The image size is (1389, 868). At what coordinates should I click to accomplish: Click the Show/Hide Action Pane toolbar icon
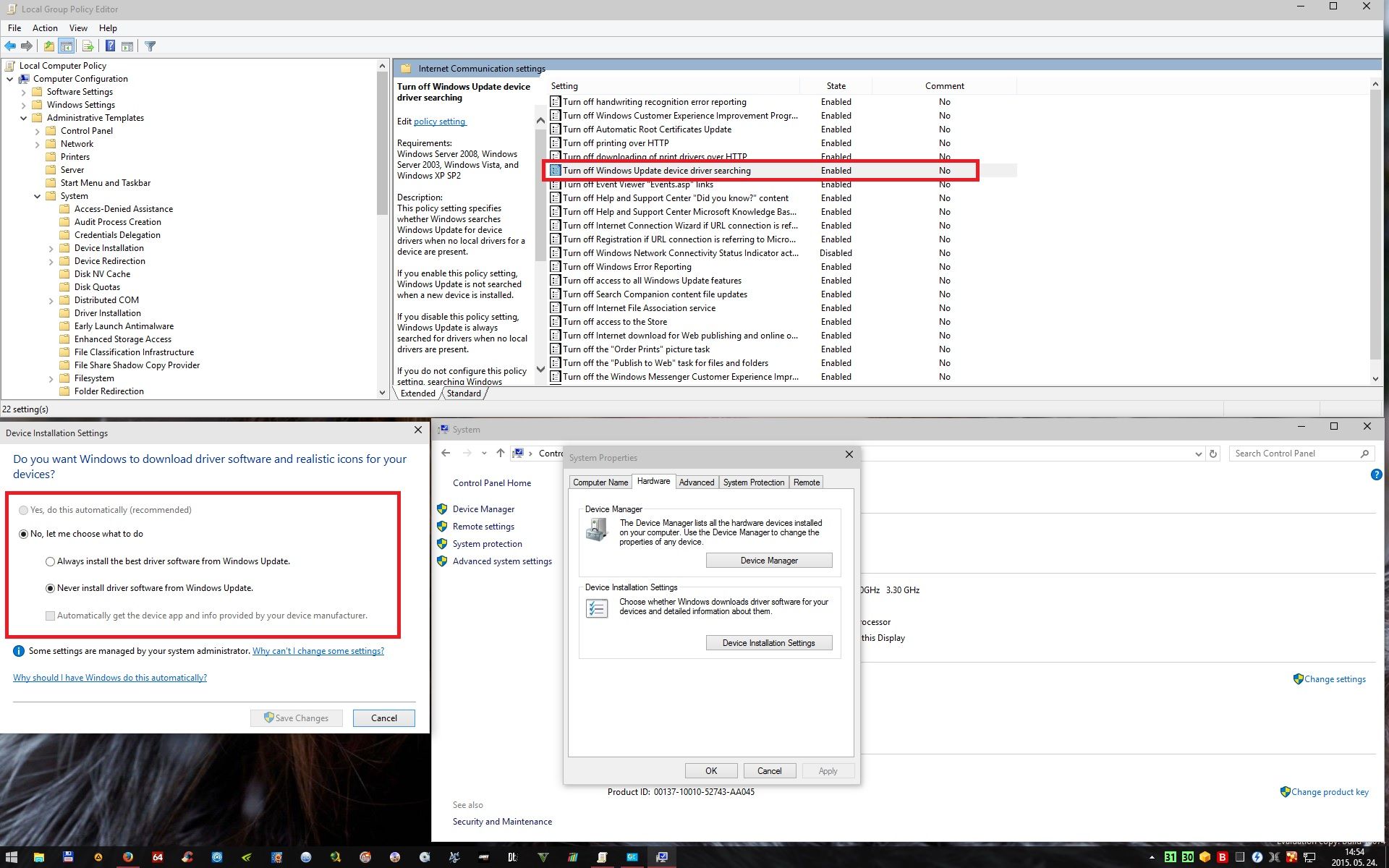click(127, 46)
